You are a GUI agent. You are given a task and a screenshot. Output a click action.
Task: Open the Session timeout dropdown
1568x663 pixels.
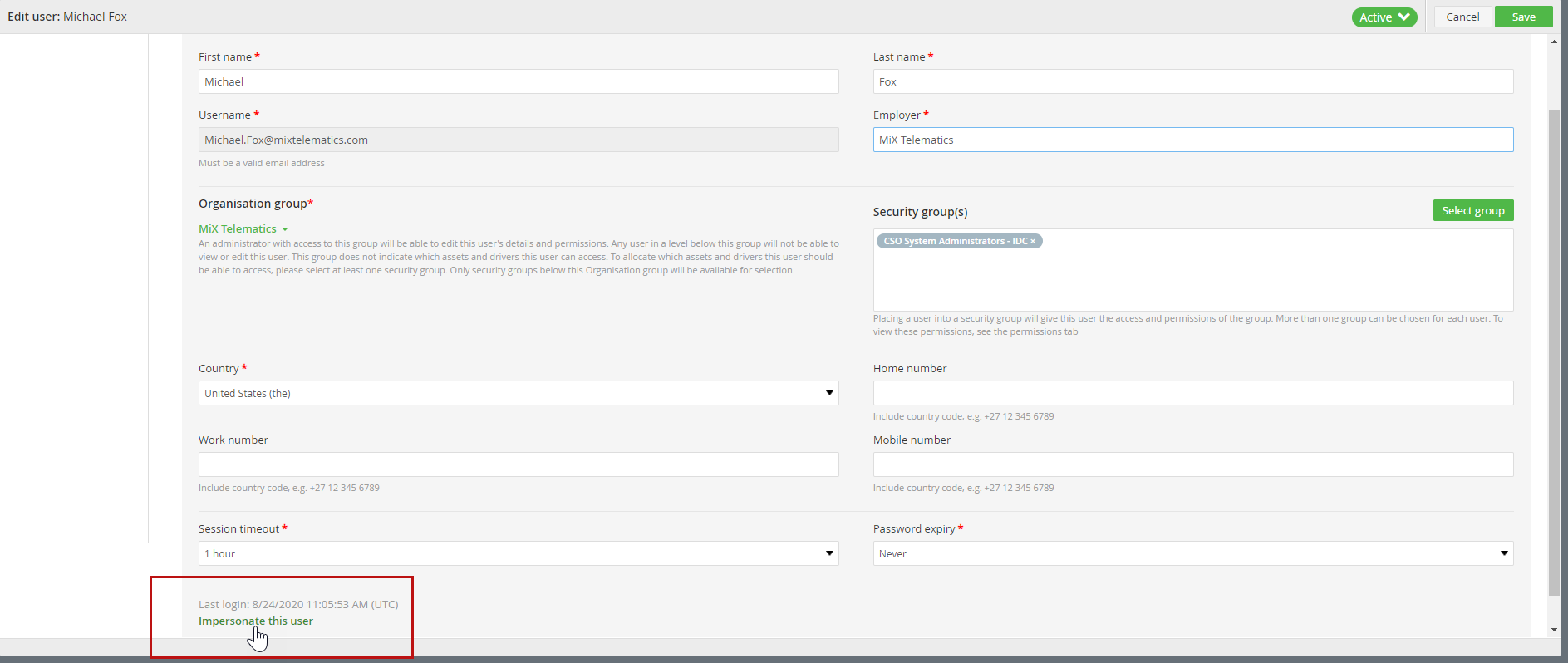519,553
